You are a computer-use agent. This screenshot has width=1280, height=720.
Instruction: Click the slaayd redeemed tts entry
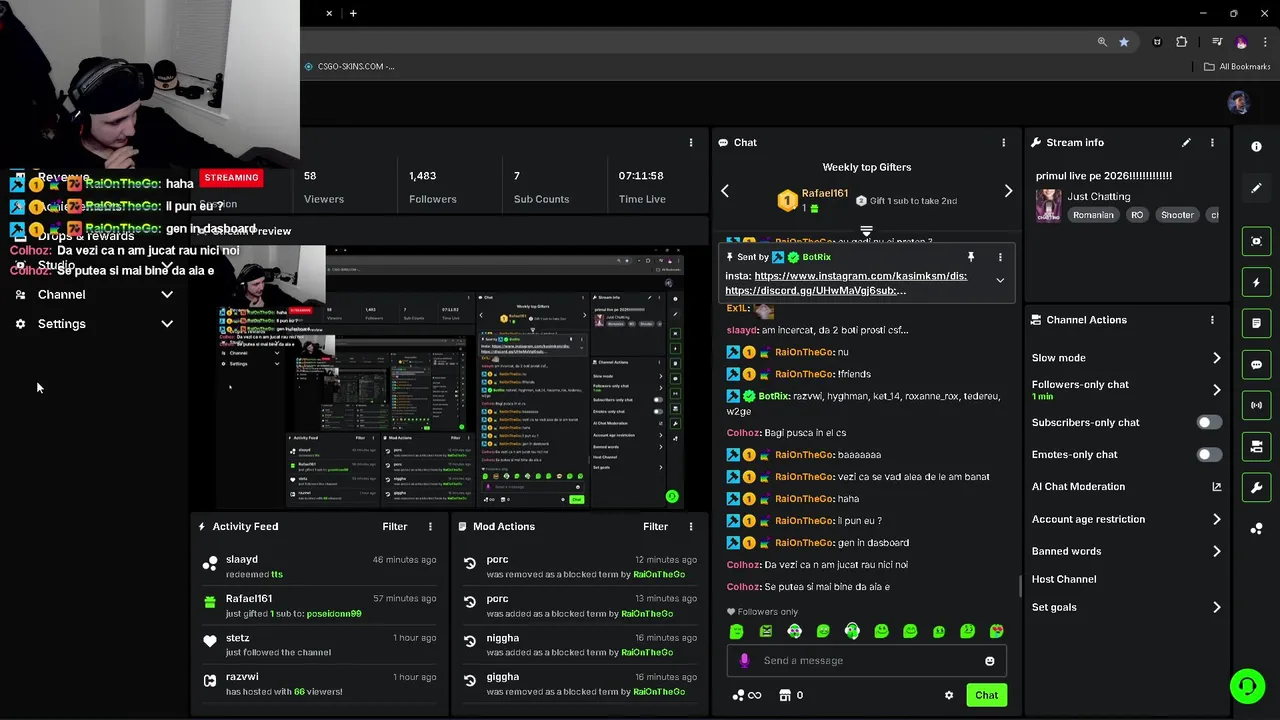coord(320,567)
